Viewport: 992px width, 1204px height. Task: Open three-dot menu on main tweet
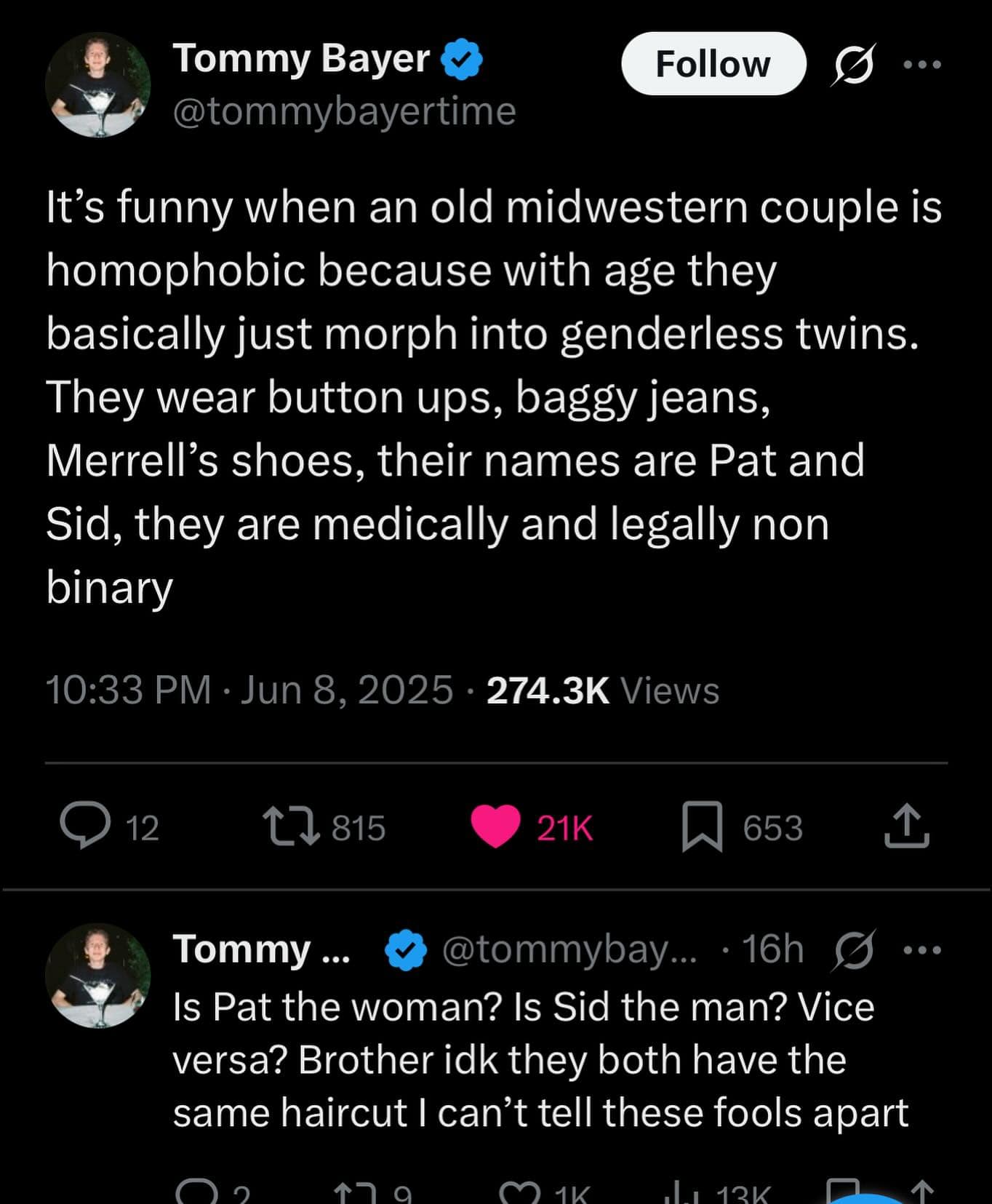click(922, 64)
